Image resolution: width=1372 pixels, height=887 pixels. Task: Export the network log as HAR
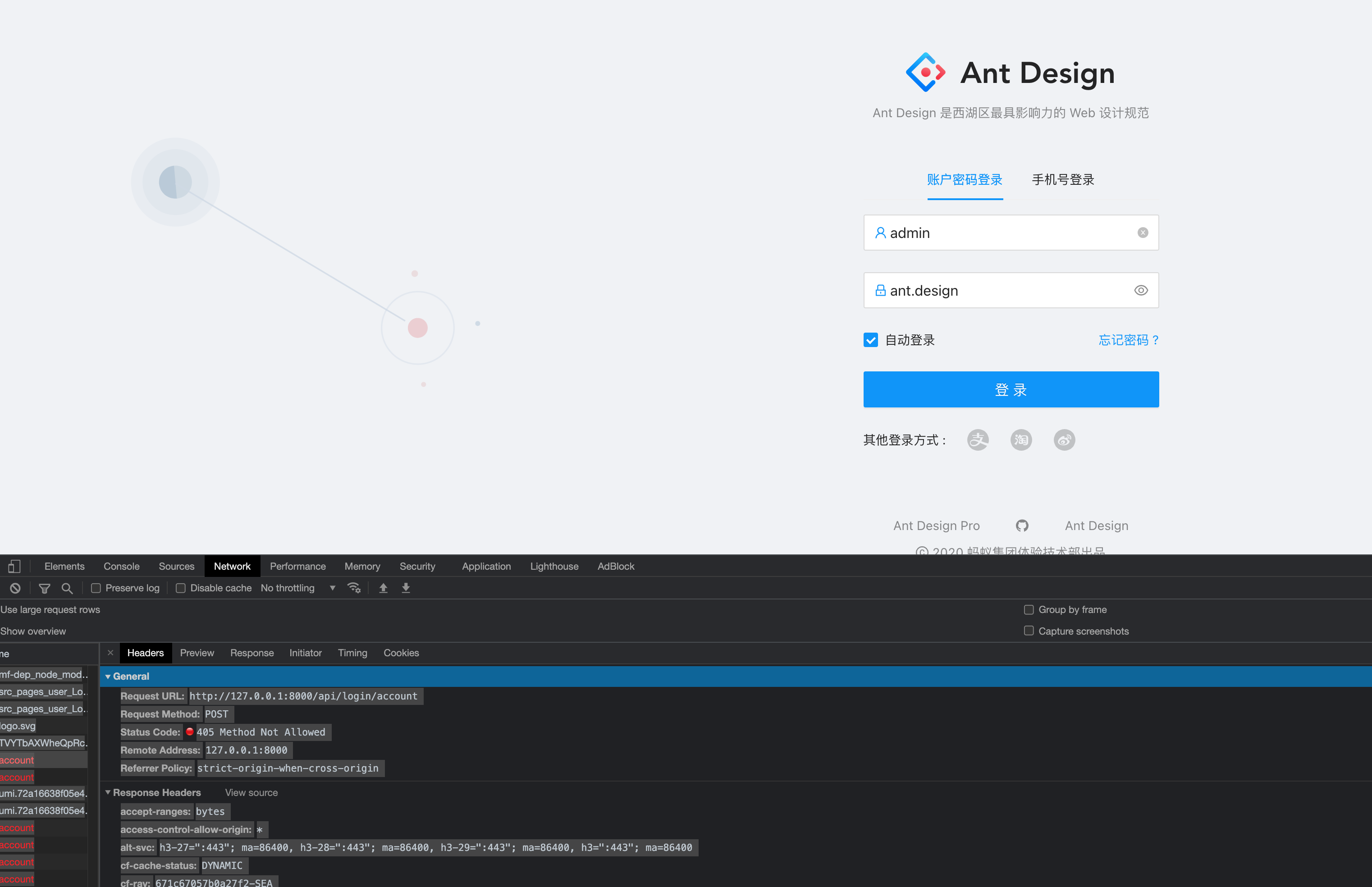click(406, 588)
